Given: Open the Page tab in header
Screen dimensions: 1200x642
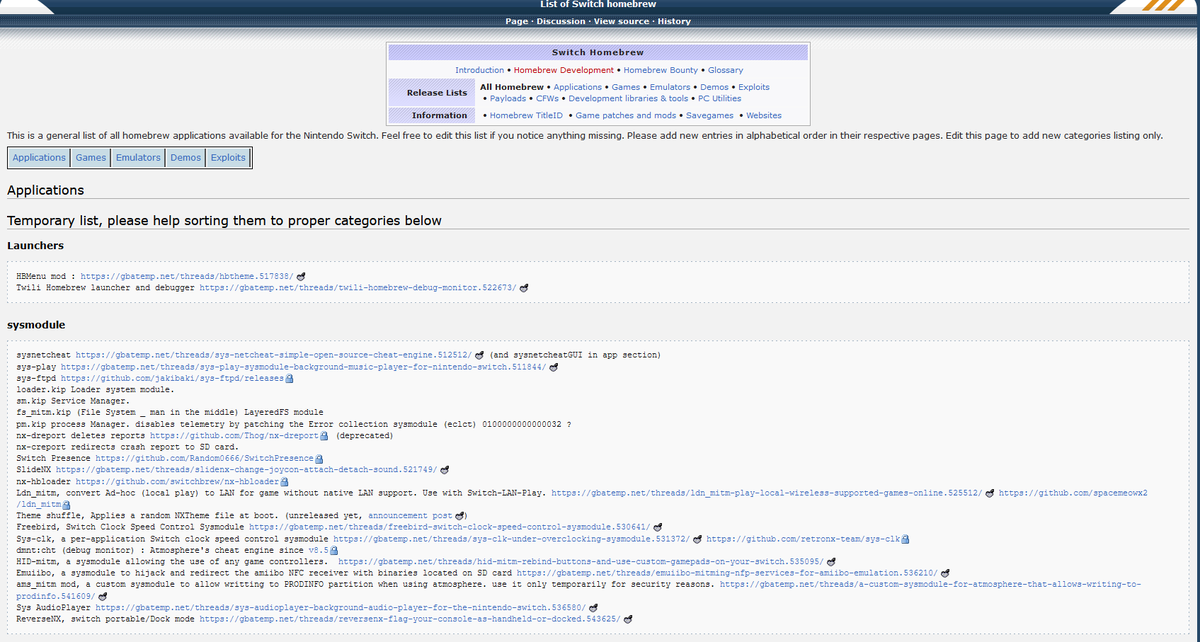Looking at the screenshot, I should [x=517, y=21].
